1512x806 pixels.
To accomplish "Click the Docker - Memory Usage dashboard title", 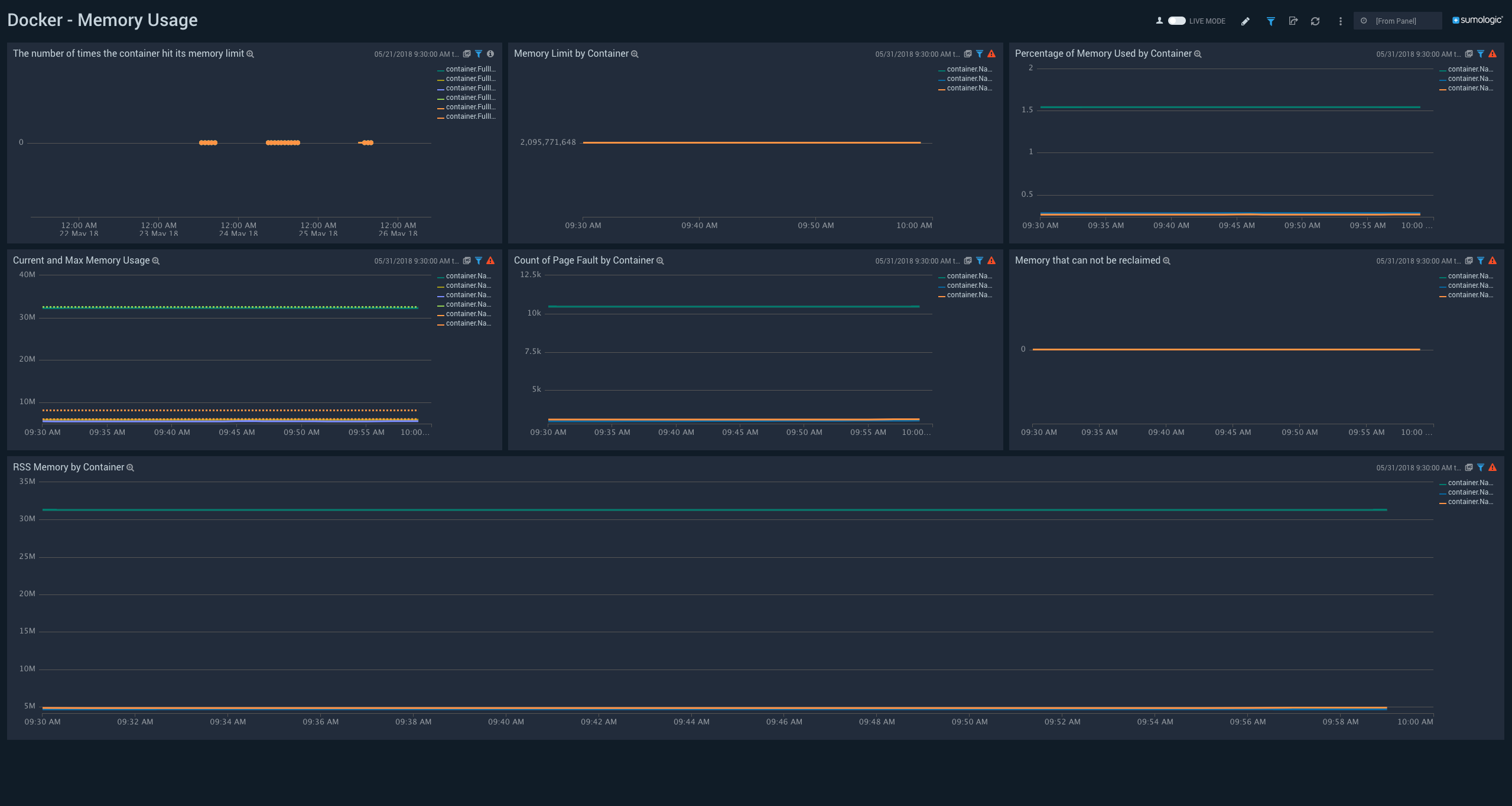I will click(102, 19).
